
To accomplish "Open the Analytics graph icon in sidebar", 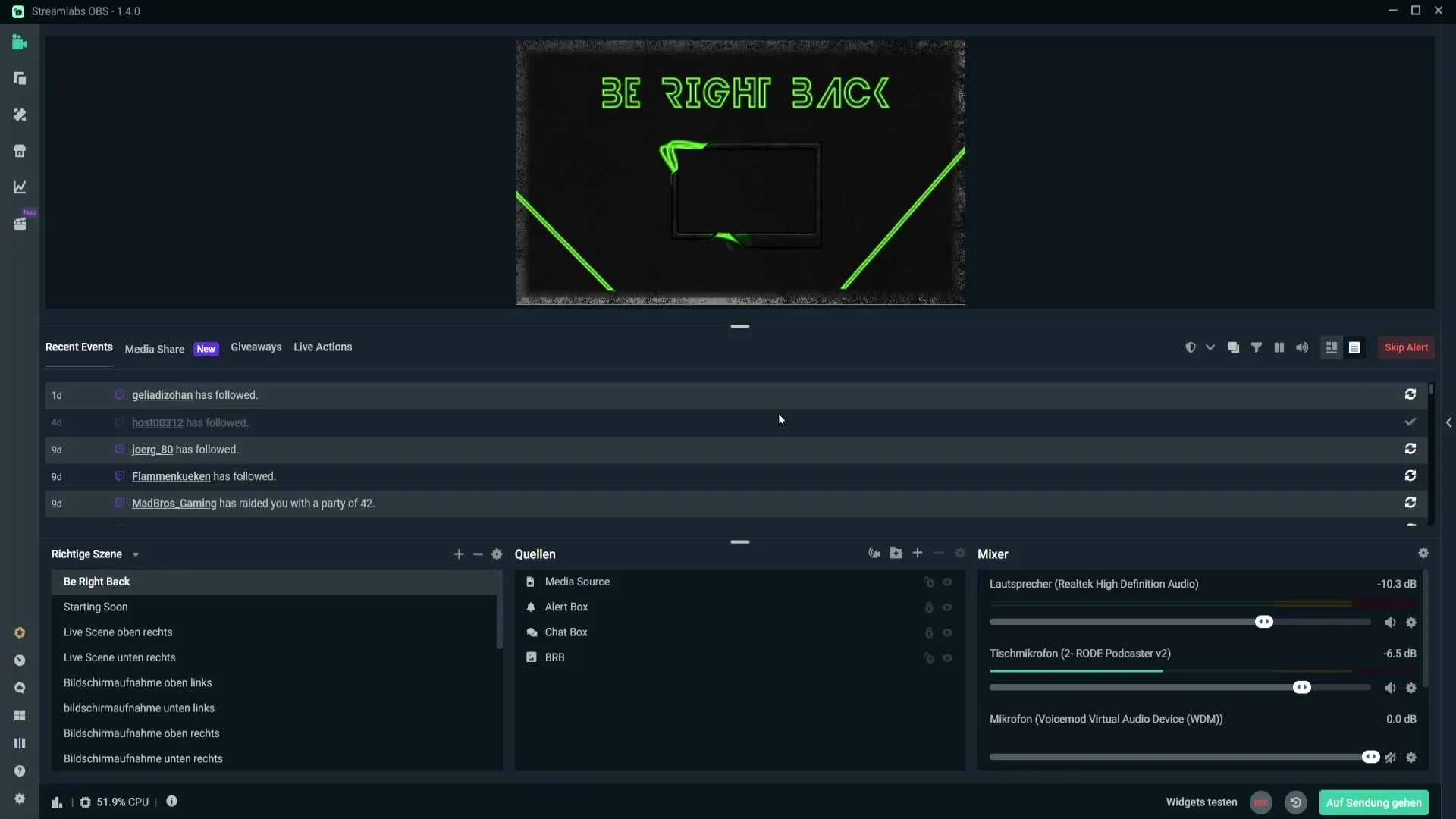I will [x=20, y=187].
